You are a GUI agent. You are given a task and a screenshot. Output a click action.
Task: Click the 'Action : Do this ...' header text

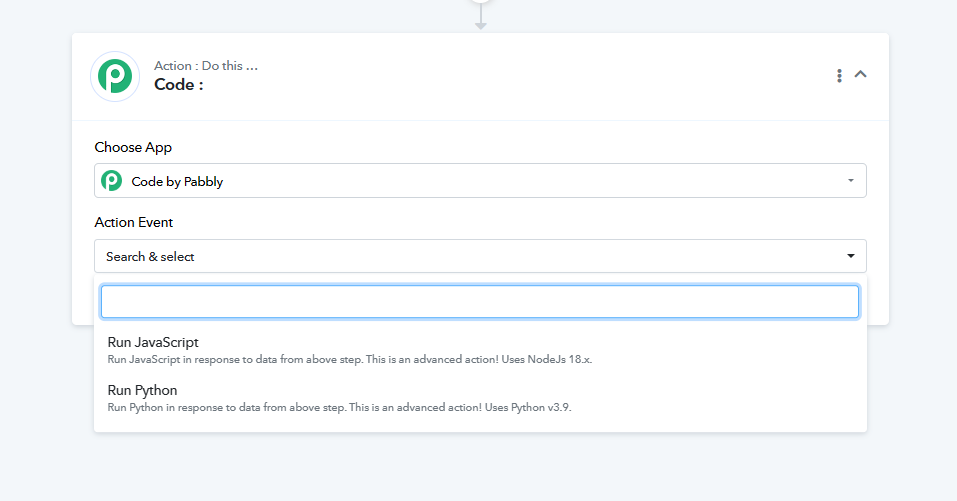pos(206,65)
